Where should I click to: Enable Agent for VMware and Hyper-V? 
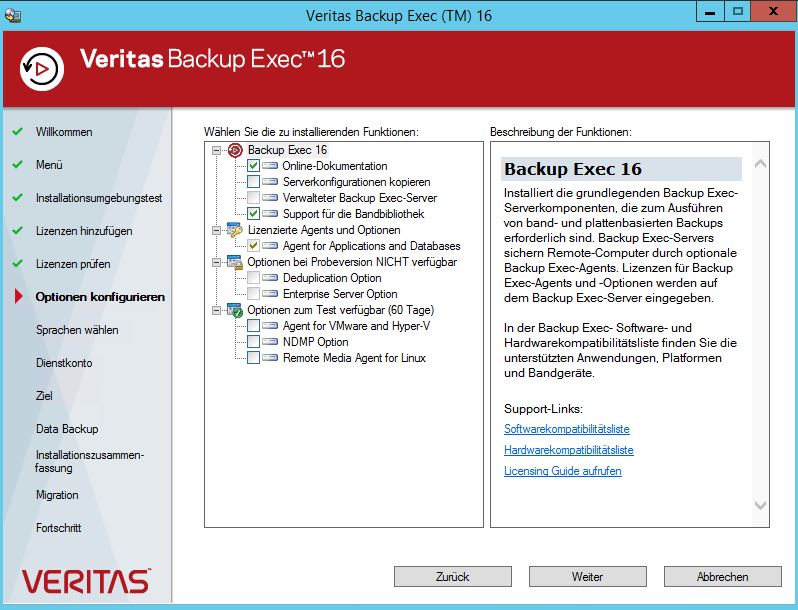coord(253,326)
